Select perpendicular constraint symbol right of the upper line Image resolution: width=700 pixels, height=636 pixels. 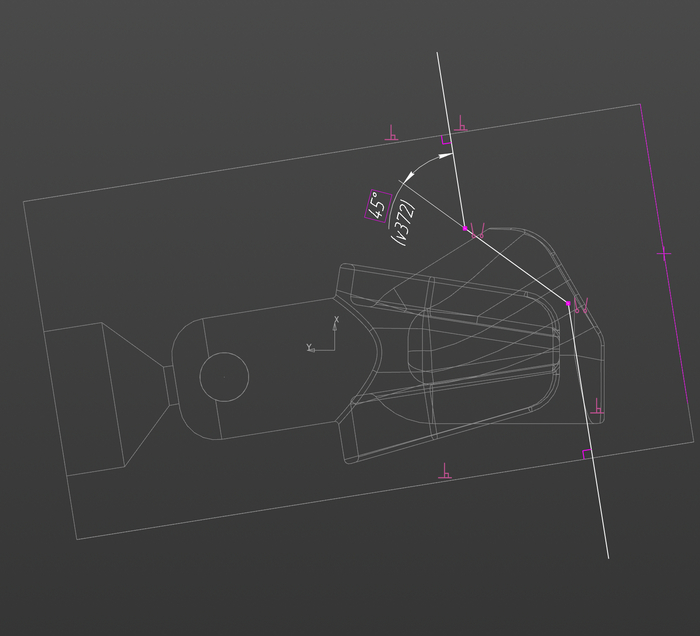click(x=461, y=125)
